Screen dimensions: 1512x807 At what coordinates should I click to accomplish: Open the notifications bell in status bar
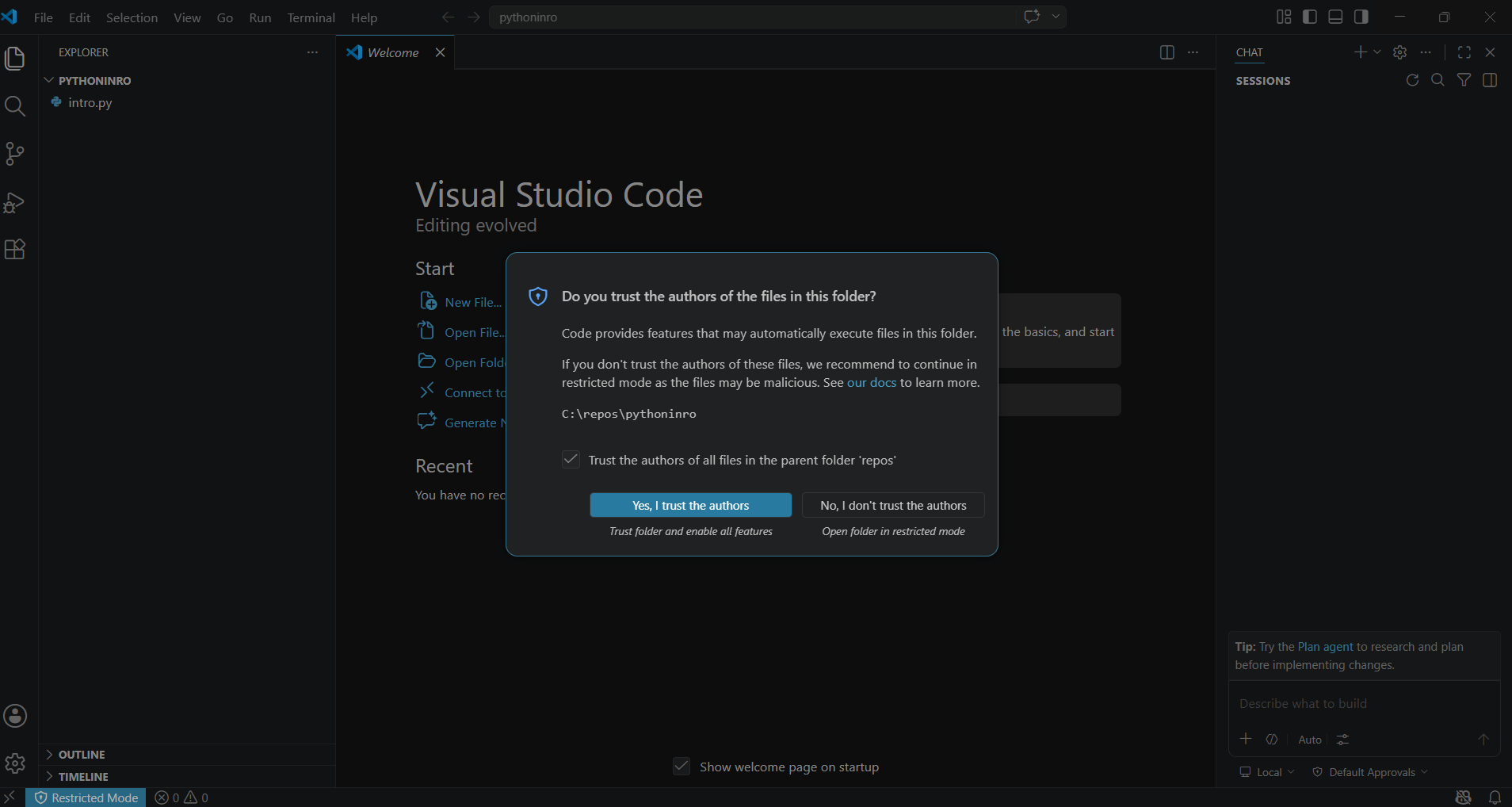click(x=1495, y=797)
